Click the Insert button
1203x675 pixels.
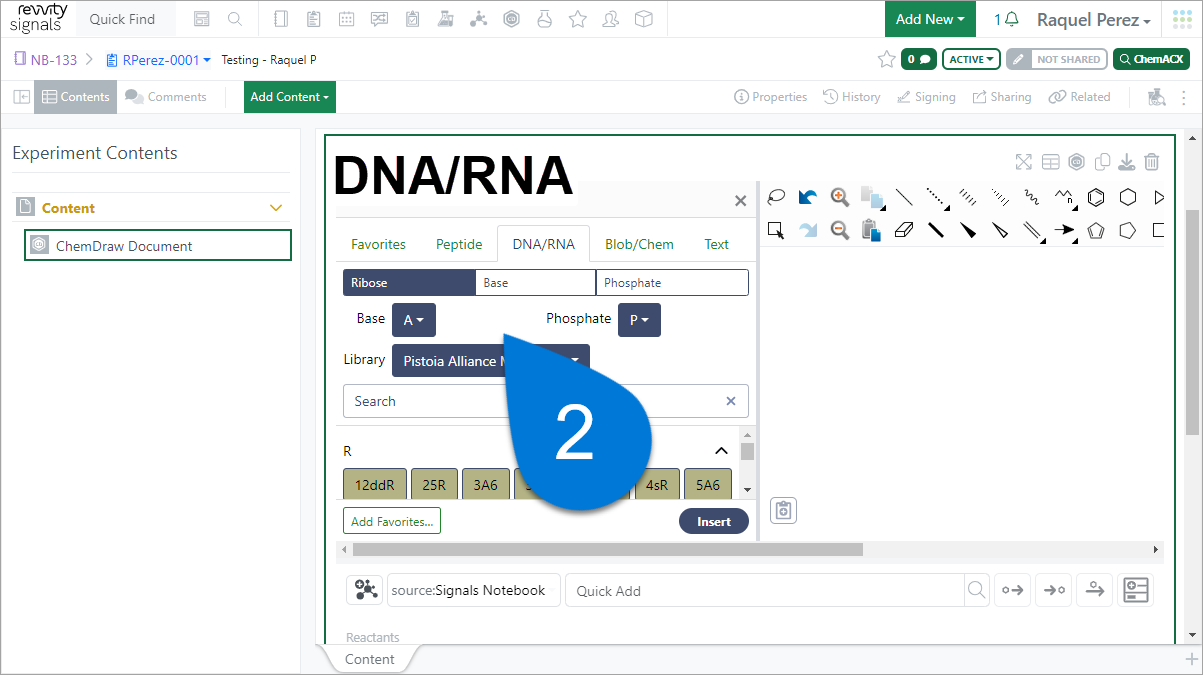[x=714, y=521]
